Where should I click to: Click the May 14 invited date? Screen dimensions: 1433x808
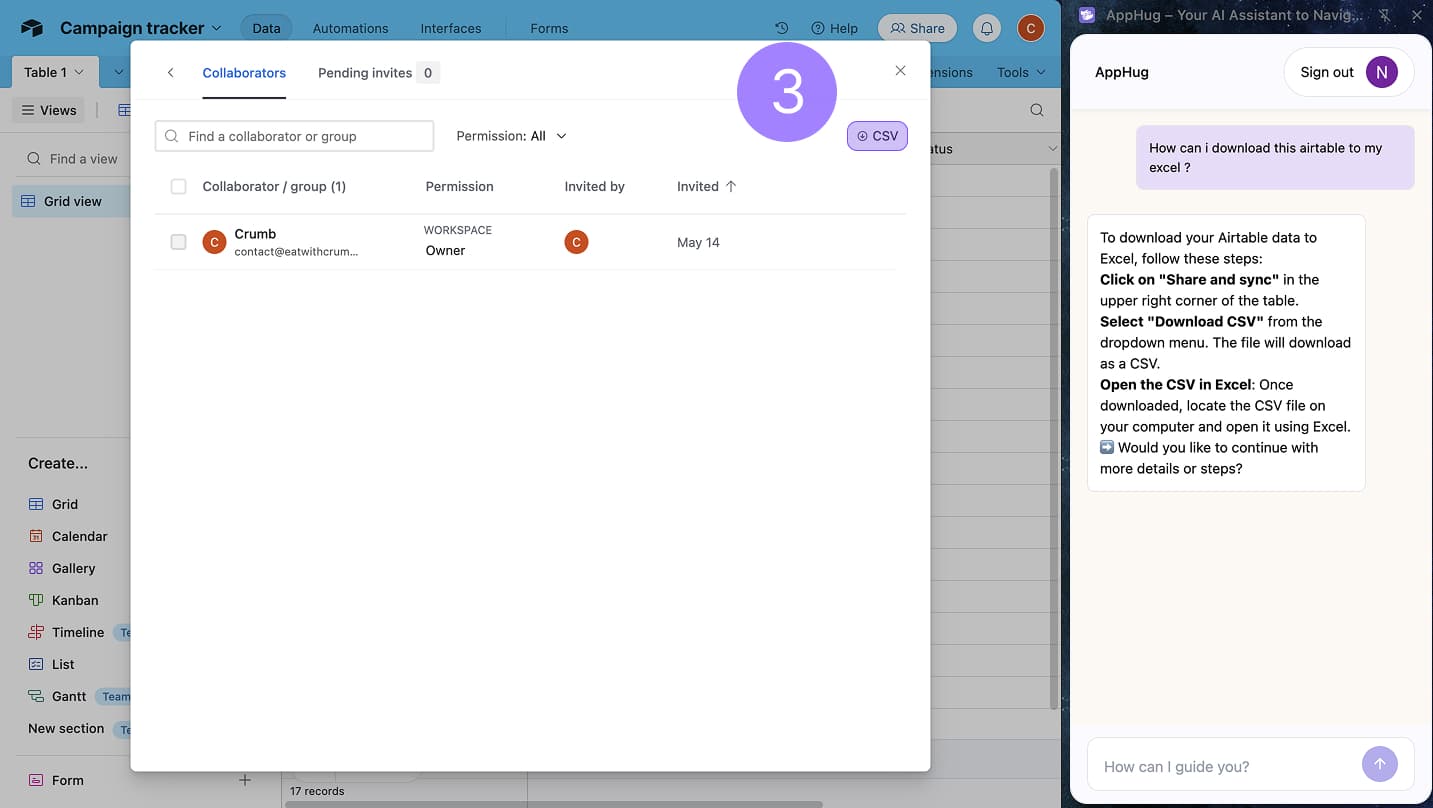point(698,242)
